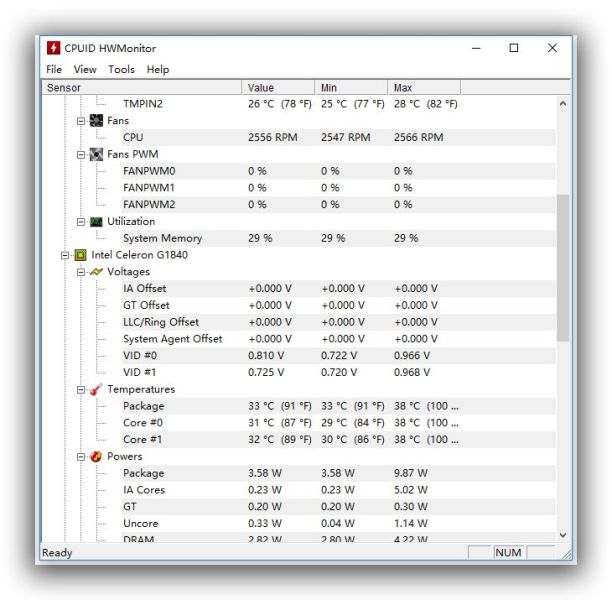Click the 0.966 V max value

click(412, 356)
